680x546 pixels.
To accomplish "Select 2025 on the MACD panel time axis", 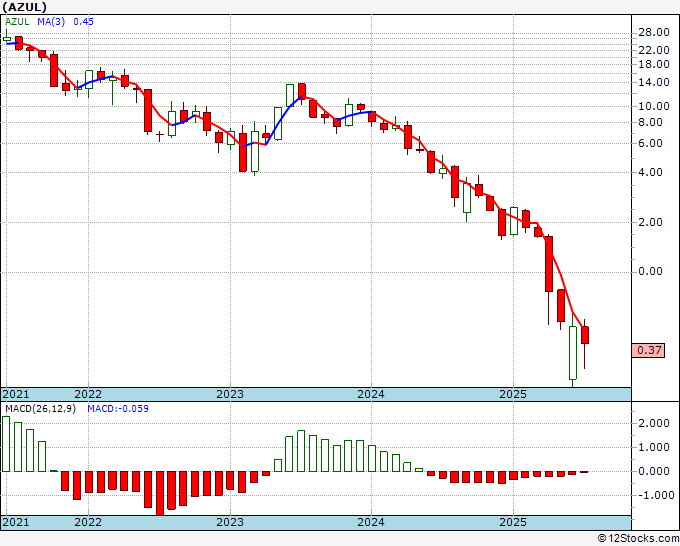I will 513,522.
